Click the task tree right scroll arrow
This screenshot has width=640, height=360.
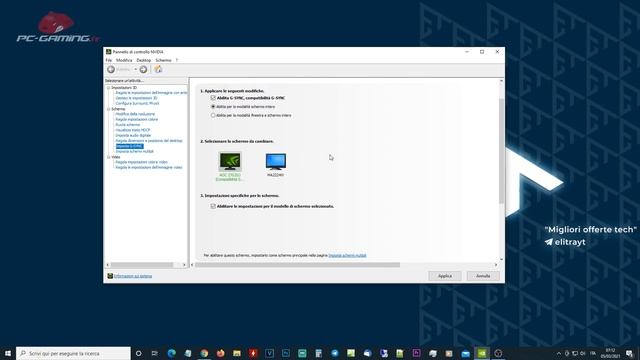click(184, 265)
